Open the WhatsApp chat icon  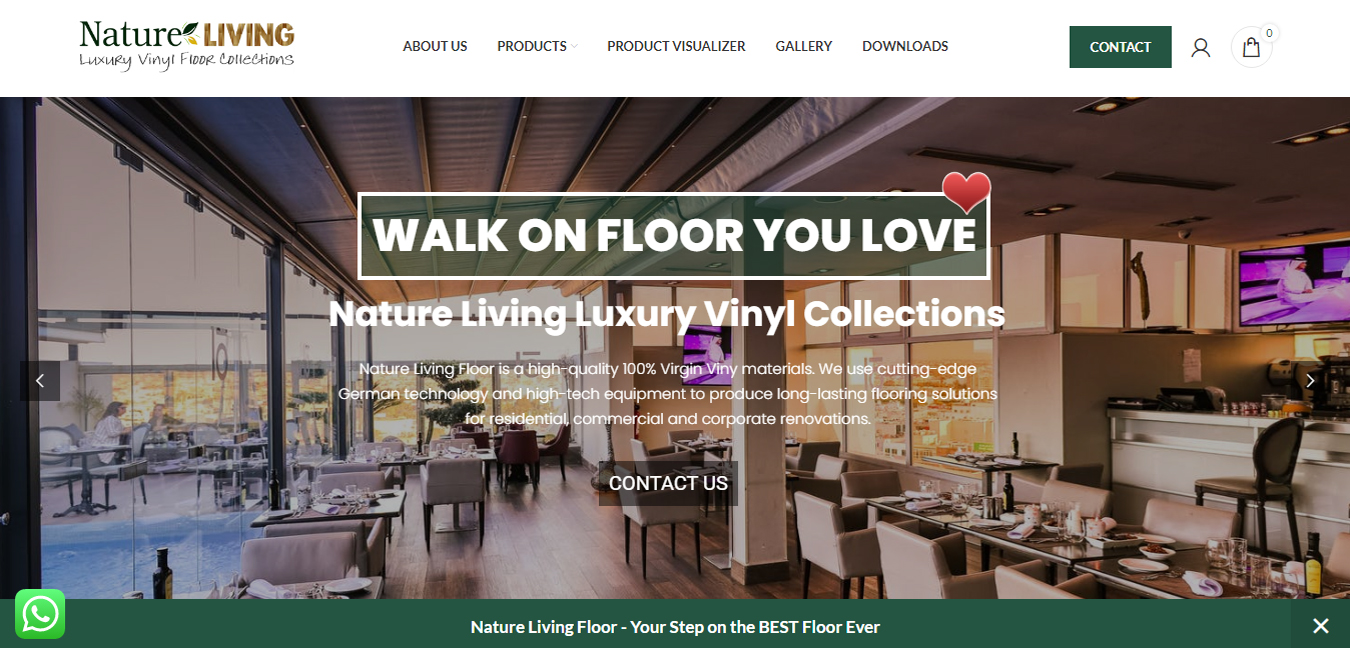click(x=40, y=614)
